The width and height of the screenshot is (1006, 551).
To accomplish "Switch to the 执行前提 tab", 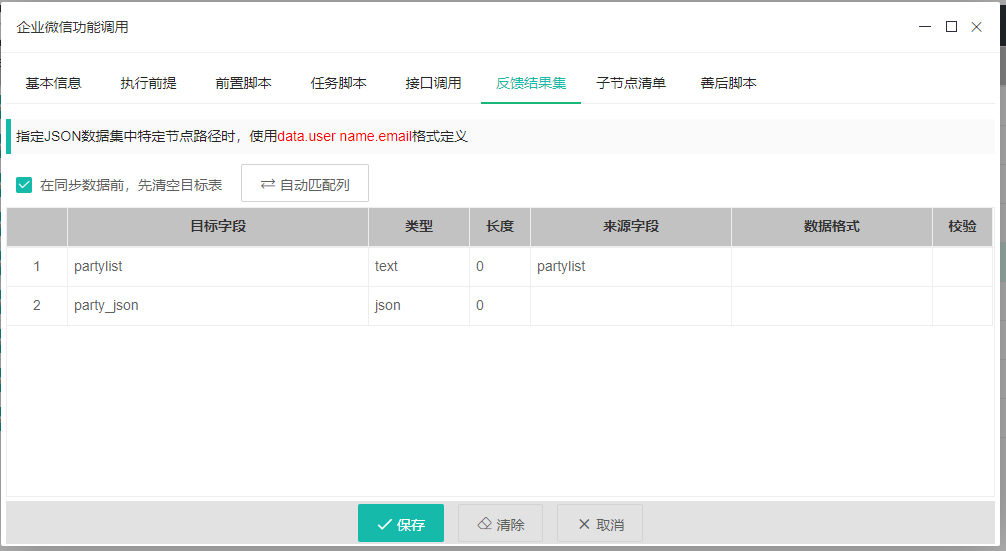I will pyautogui.click(x=148, y=83).
